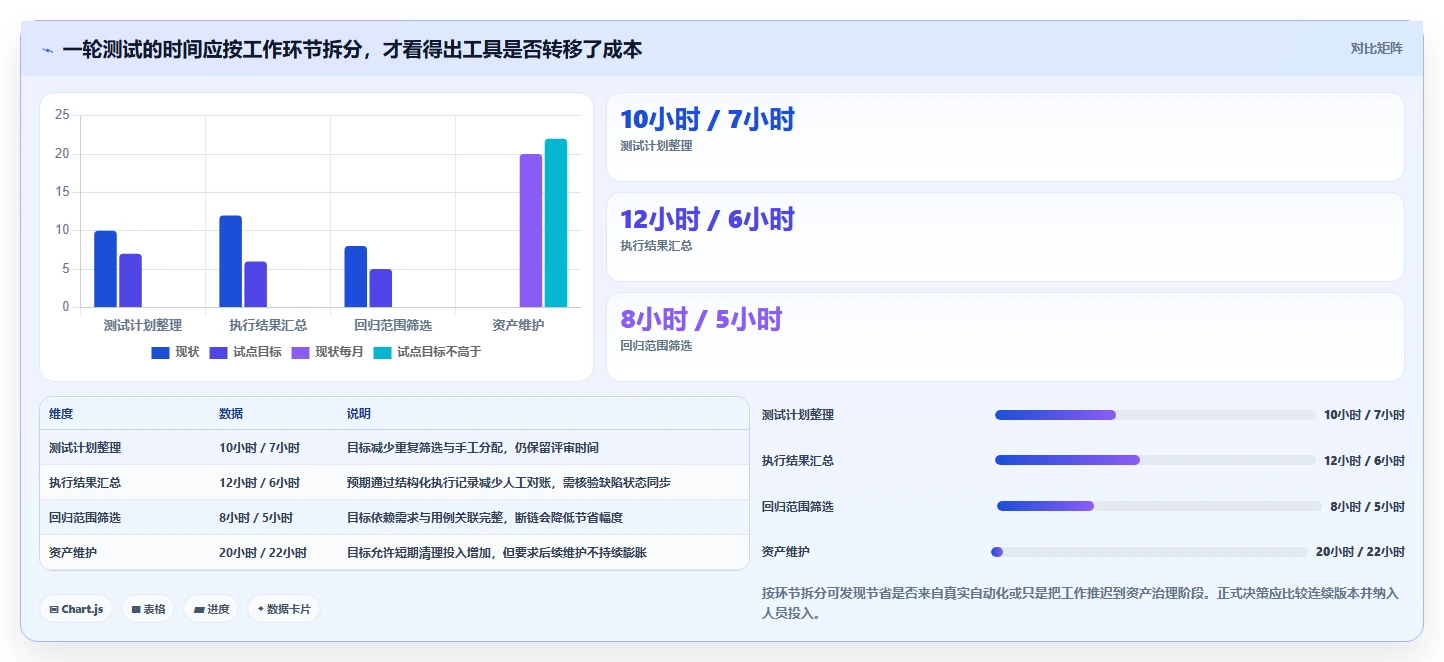Click the 数据卡片 chip

tap(284, 609)
